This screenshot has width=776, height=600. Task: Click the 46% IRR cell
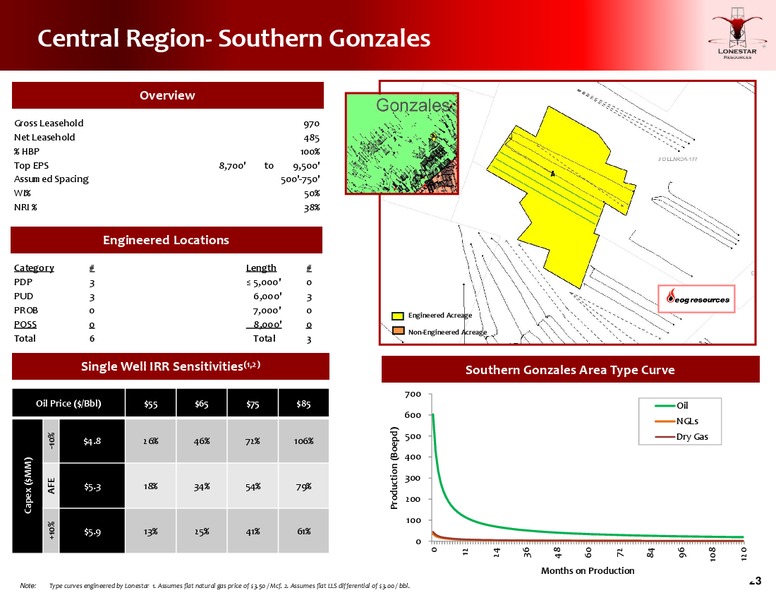pos(201,441)
